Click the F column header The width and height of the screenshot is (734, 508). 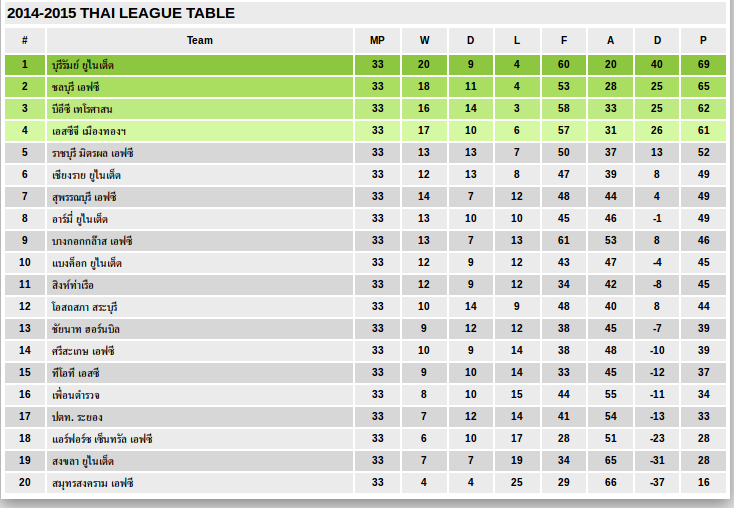(564, 40)
